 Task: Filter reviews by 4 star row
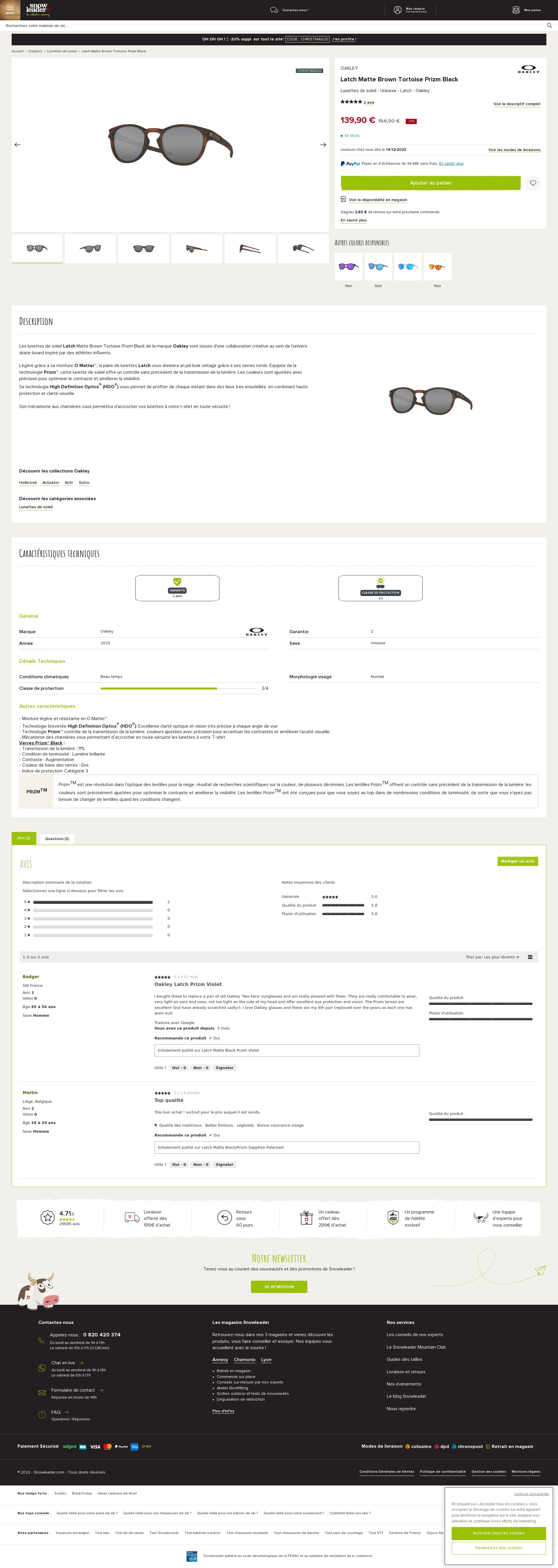point(97,910)
